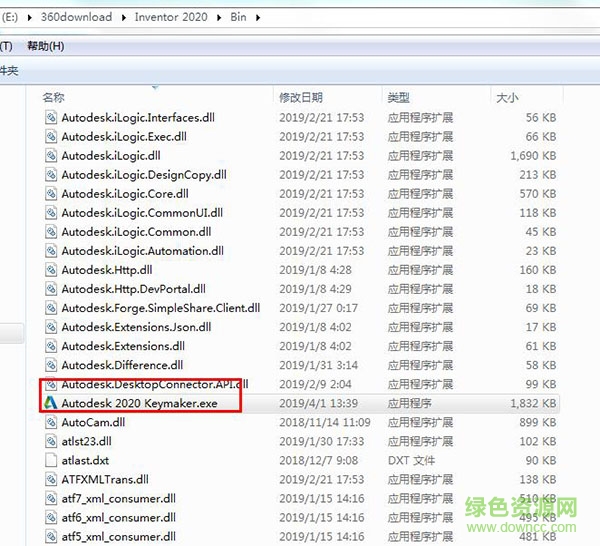Click the Autodesk.iLogic.CommonUI.dll file icon
The width and height of the screenshot is (600, 546).
(51, 213)
